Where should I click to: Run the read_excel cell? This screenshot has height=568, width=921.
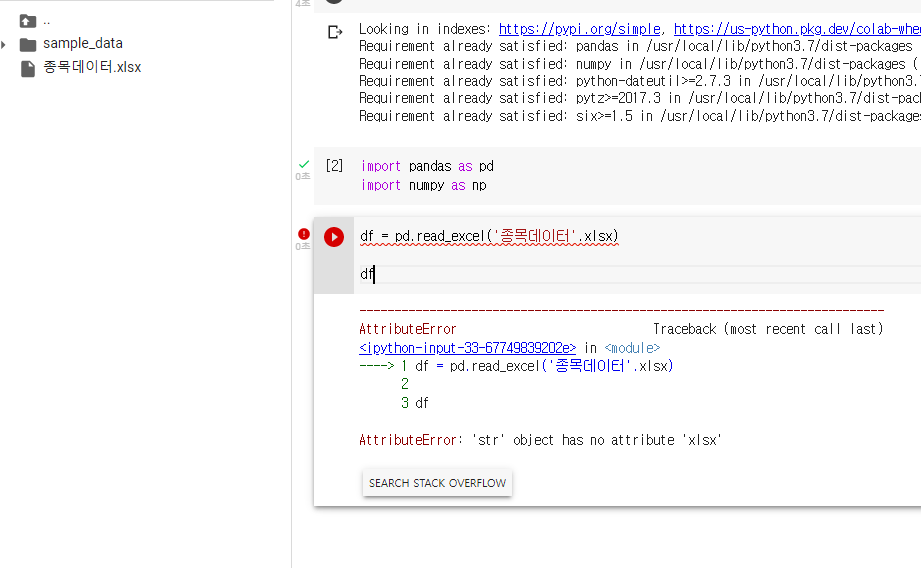[334, 237]
